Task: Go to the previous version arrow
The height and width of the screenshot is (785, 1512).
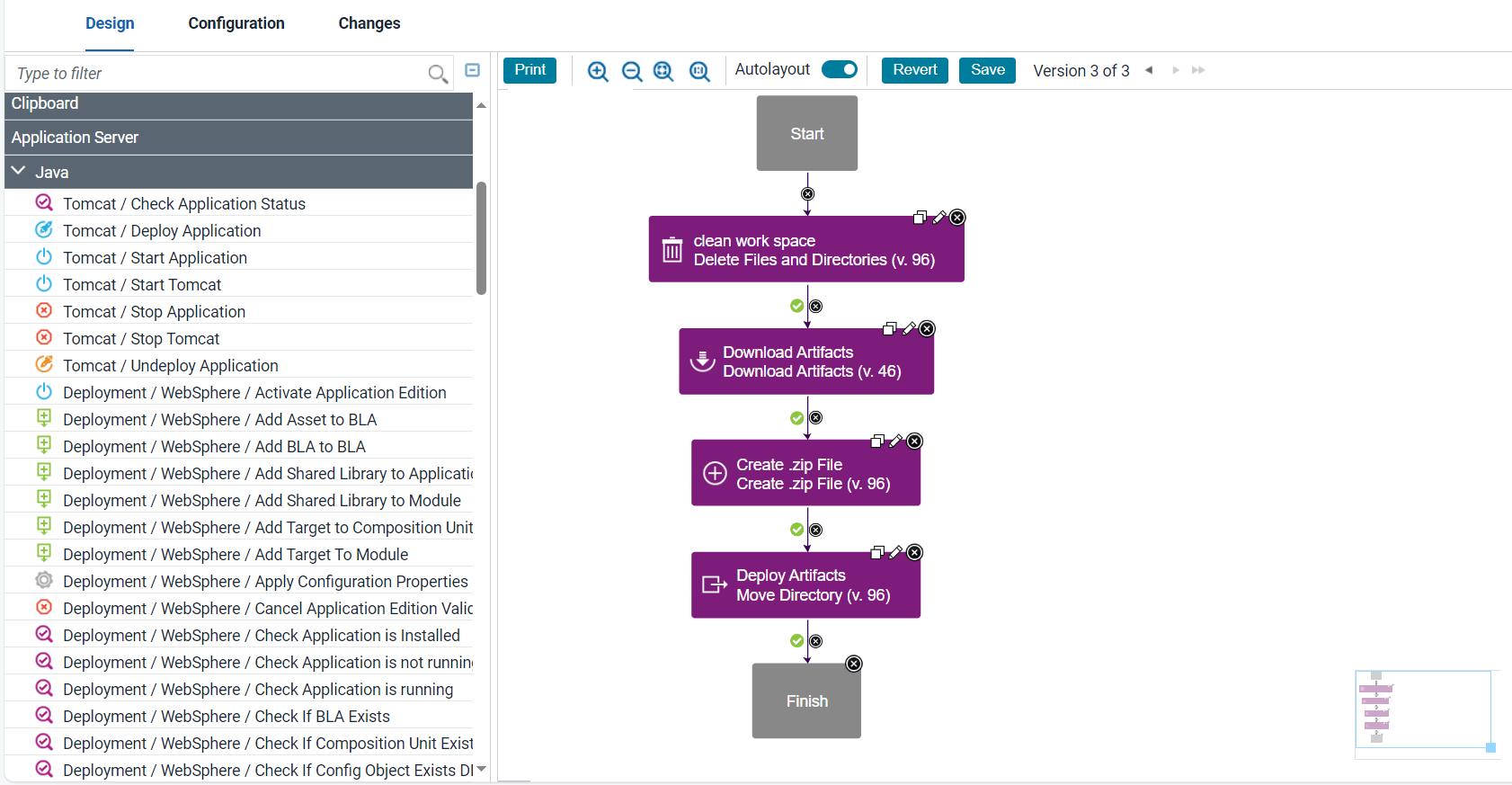Action: [1149, 70]
